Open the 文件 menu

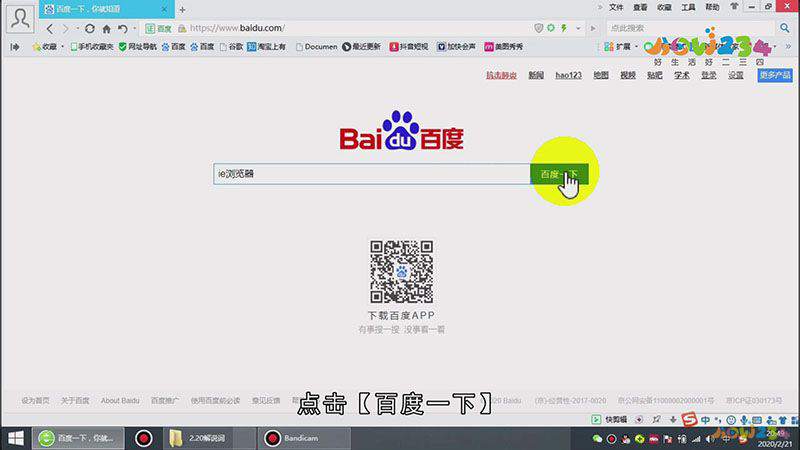(616, 7)
